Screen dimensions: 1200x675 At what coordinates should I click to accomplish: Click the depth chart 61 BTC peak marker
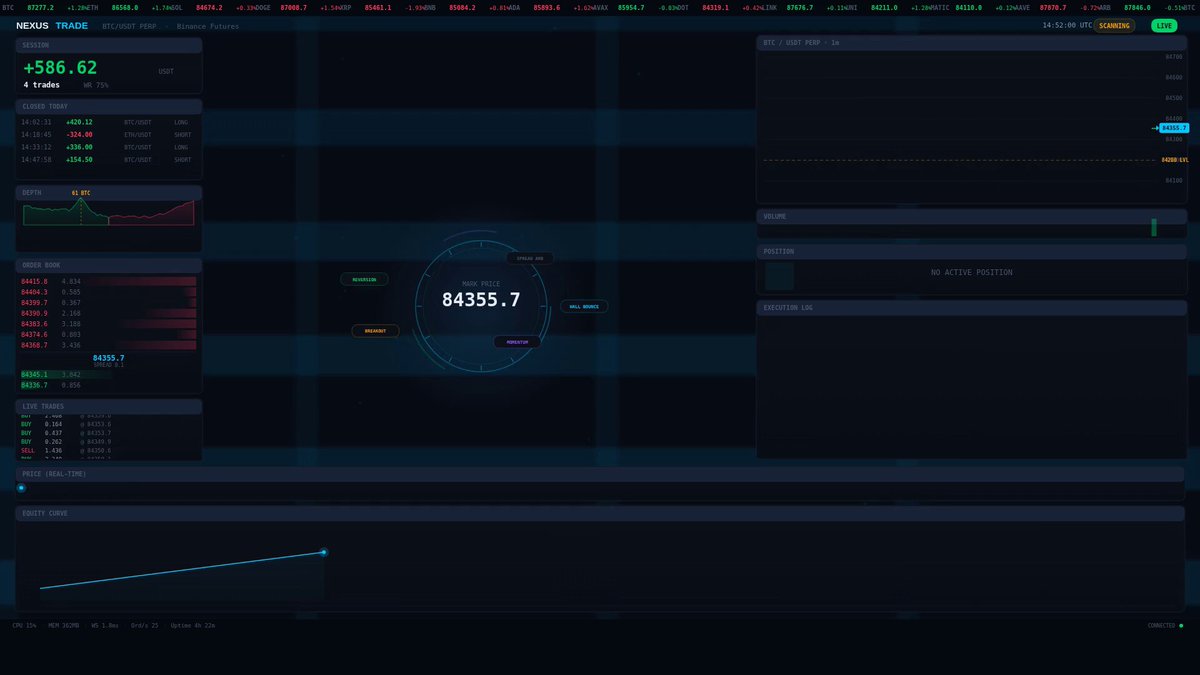[x=81, y=193]
